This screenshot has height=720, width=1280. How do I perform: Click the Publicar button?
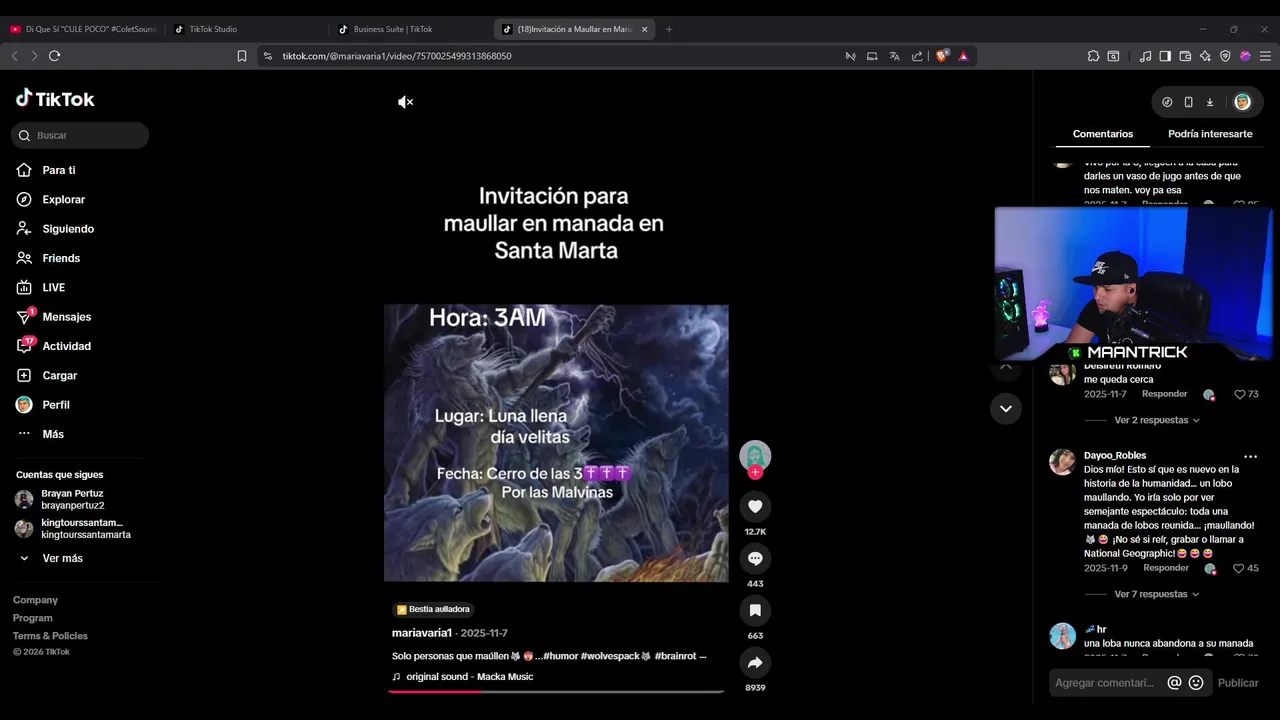click(1238, 683)
